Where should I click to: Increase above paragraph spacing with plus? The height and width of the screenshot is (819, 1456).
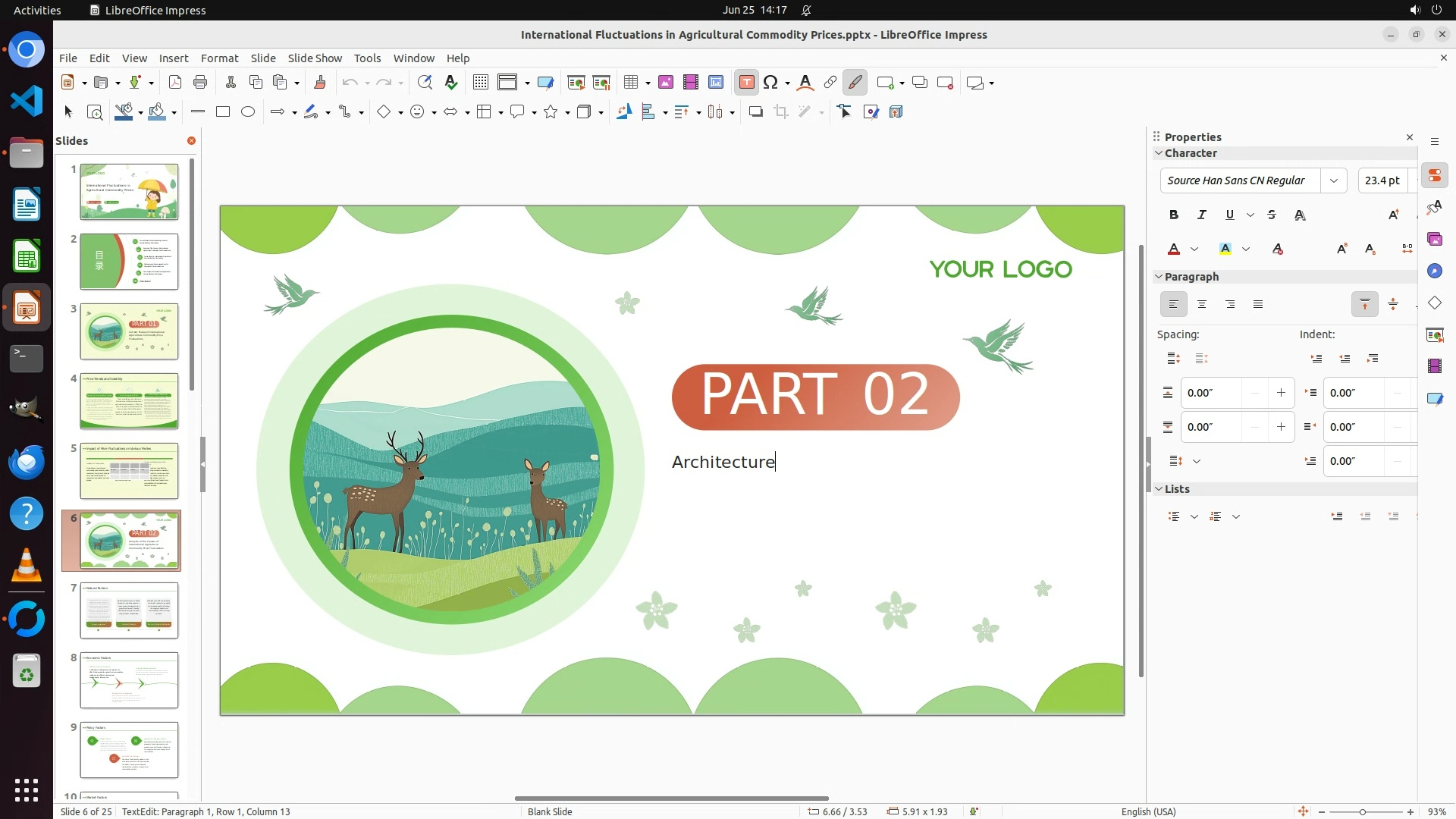(x=1281, y=393)
